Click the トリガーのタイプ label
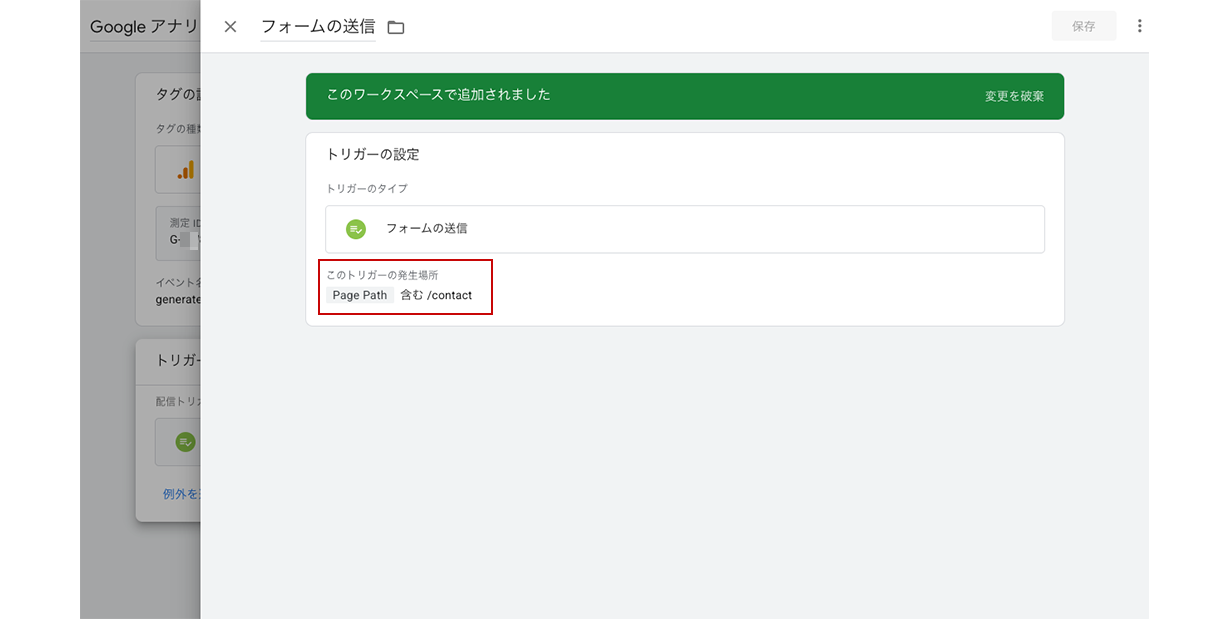Image resolution: width=1228 pixels, height=619 pixels. point(367,188)
